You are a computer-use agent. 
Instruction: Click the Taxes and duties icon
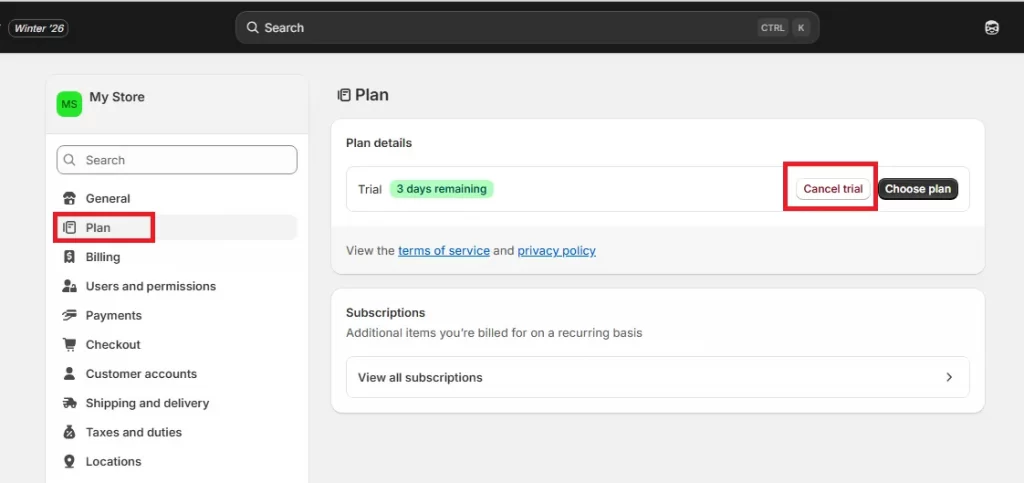click(x=69, y=432)
